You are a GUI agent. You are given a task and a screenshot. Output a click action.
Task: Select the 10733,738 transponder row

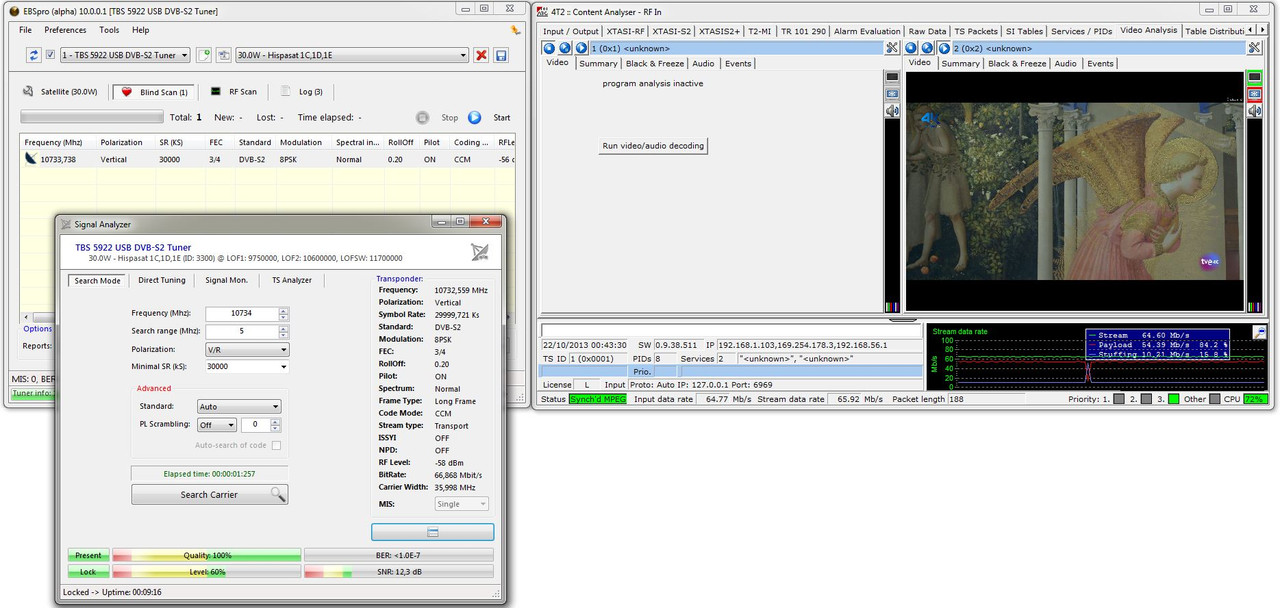(x=268, y=159)
